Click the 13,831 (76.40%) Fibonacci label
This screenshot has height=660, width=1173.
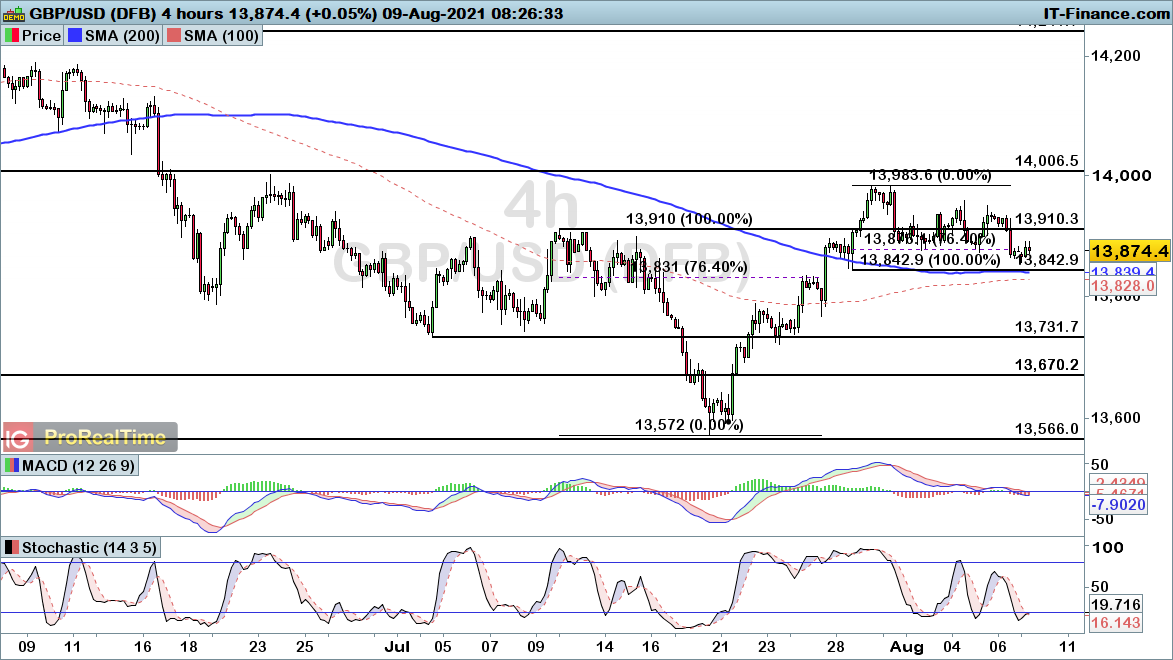click(689, 266)
